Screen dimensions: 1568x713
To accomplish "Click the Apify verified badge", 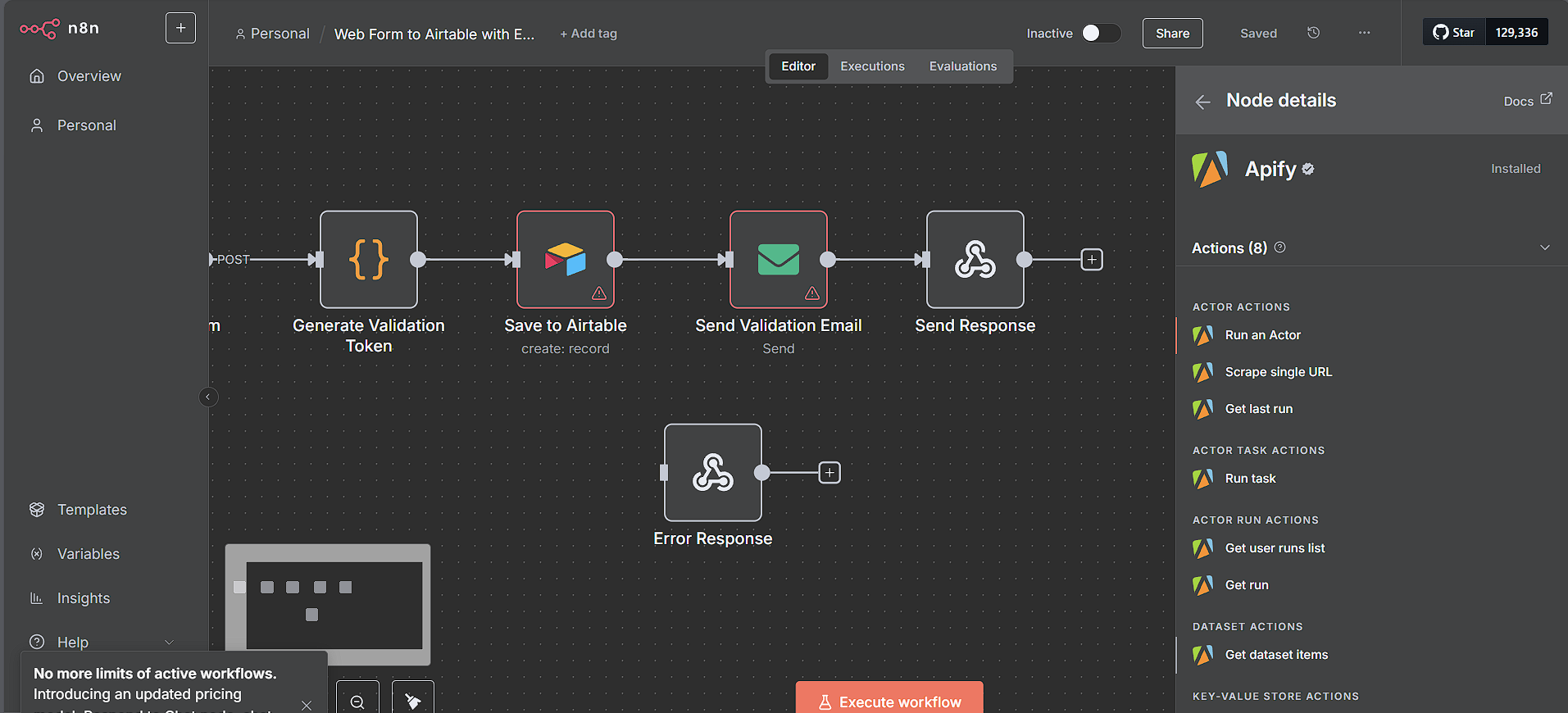I will (1308, 169).
